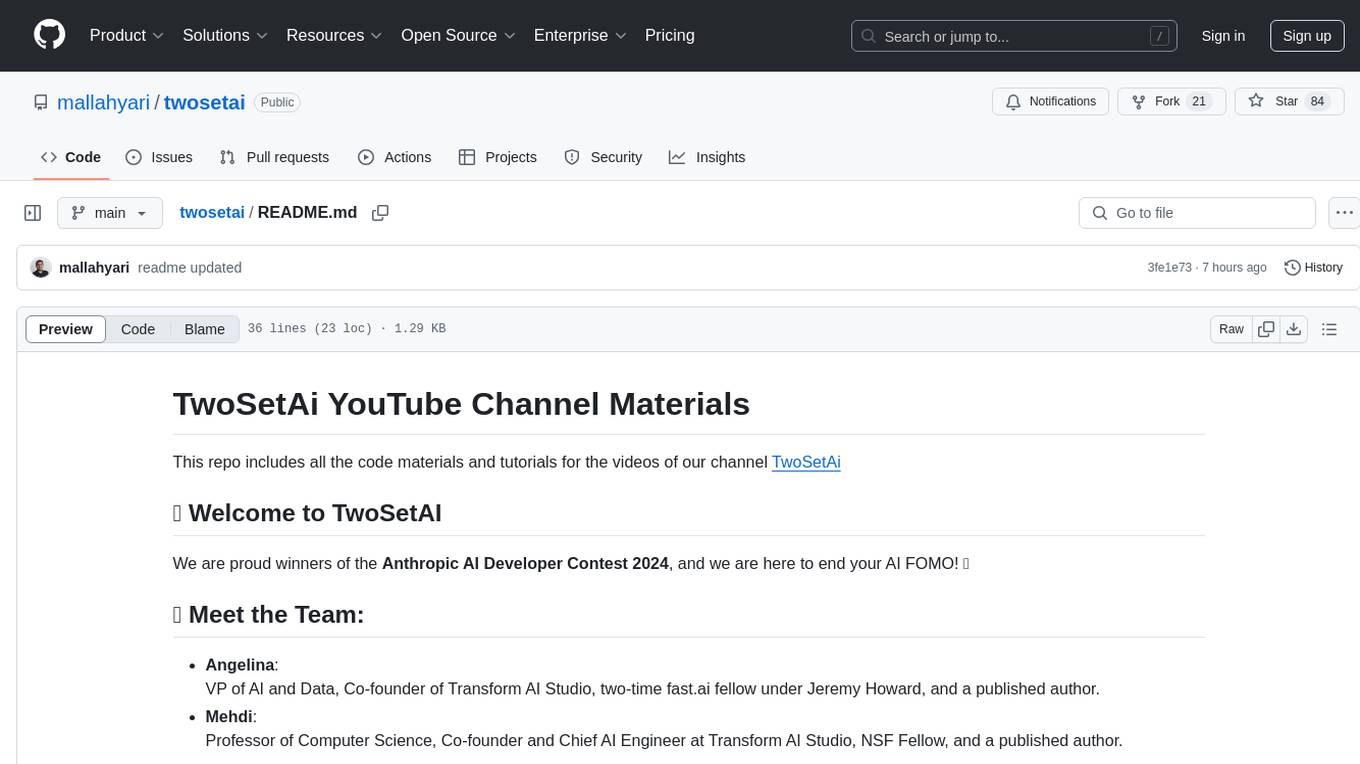
Task: Click the 36 lines file size info
Action: pos(346,329)
